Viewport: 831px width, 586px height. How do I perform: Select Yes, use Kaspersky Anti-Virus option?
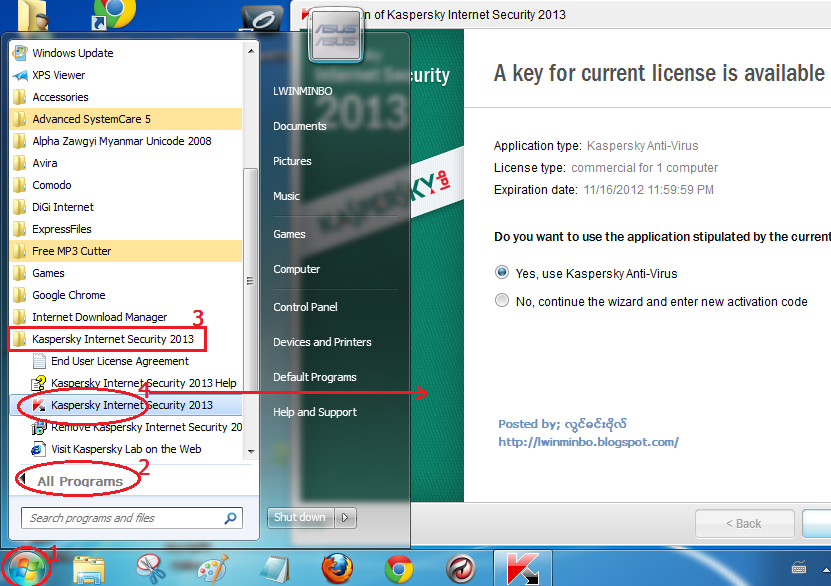point(501,273)
